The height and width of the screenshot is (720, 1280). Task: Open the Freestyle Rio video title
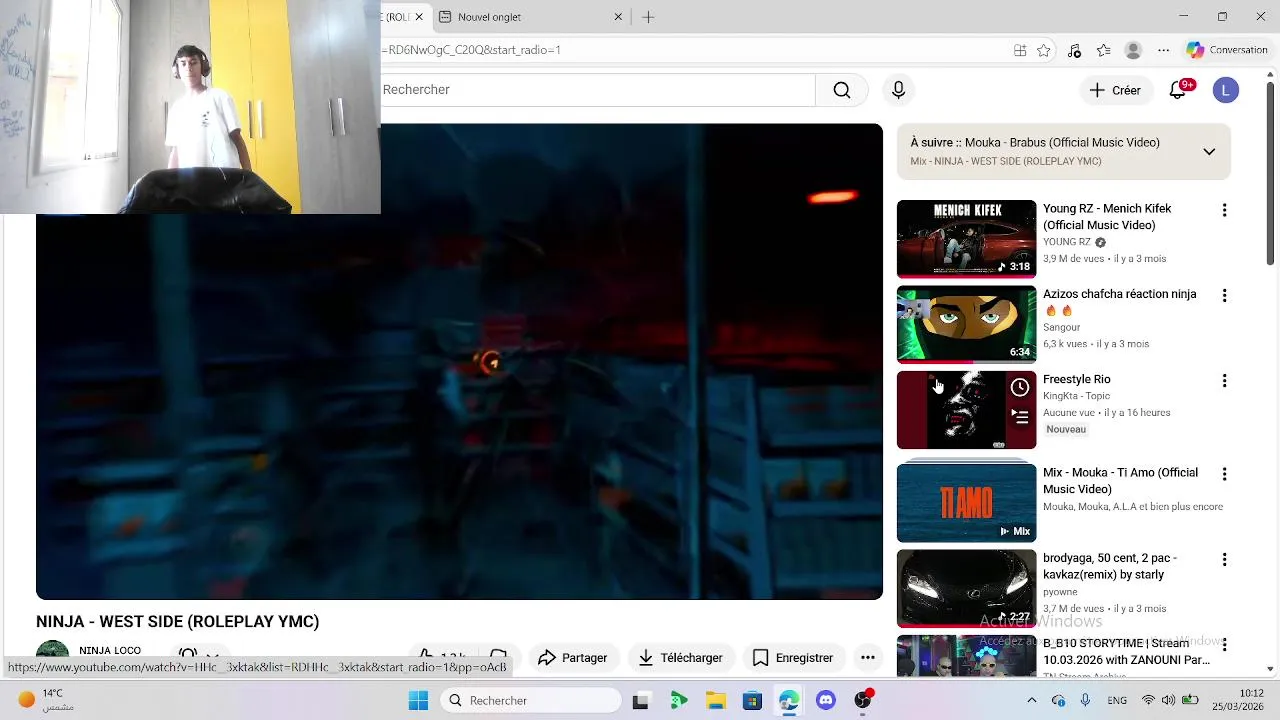tap(1076, 379)
